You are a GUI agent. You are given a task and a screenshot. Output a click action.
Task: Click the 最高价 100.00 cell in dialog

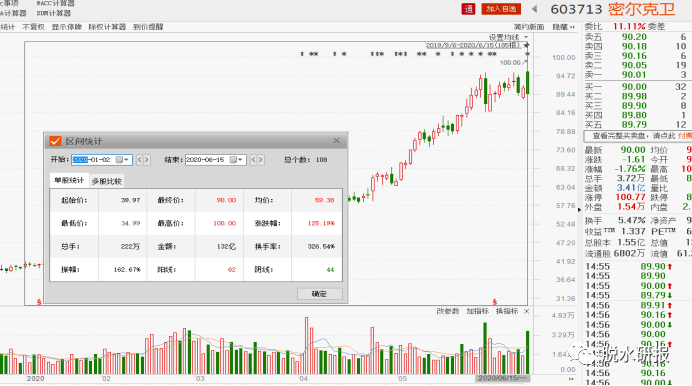[225, 223]
